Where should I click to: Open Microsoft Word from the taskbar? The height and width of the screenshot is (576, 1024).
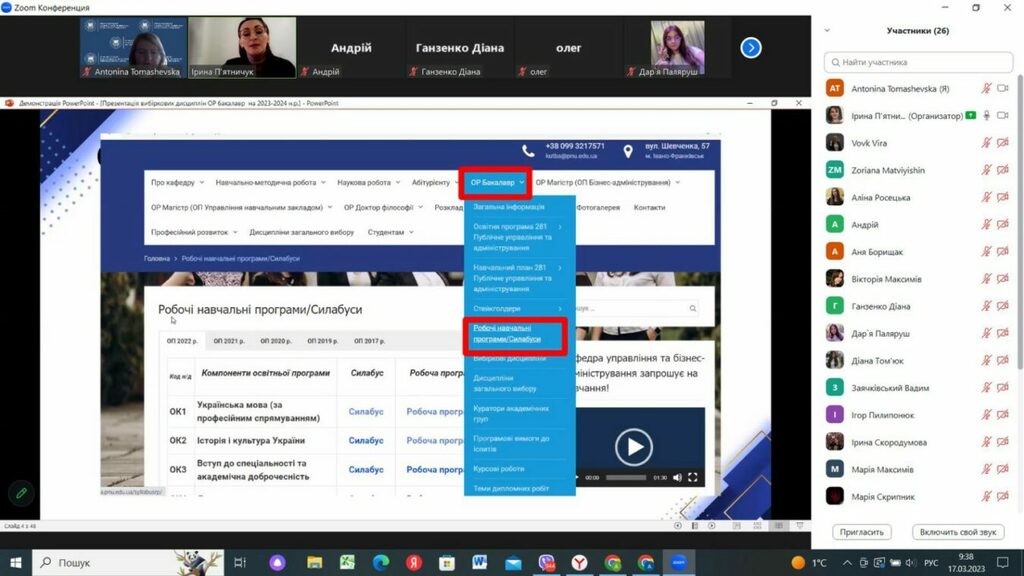tap(479, 563)
